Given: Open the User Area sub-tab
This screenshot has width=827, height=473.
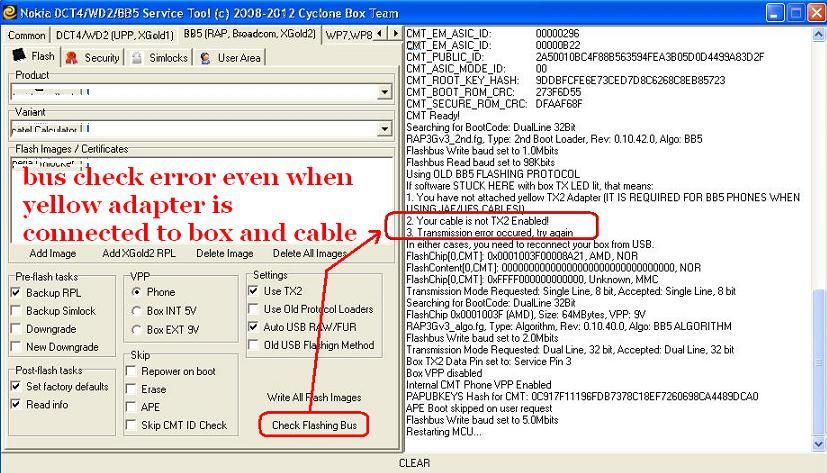Looking at the screenshot, I should (x=230, y=58).
